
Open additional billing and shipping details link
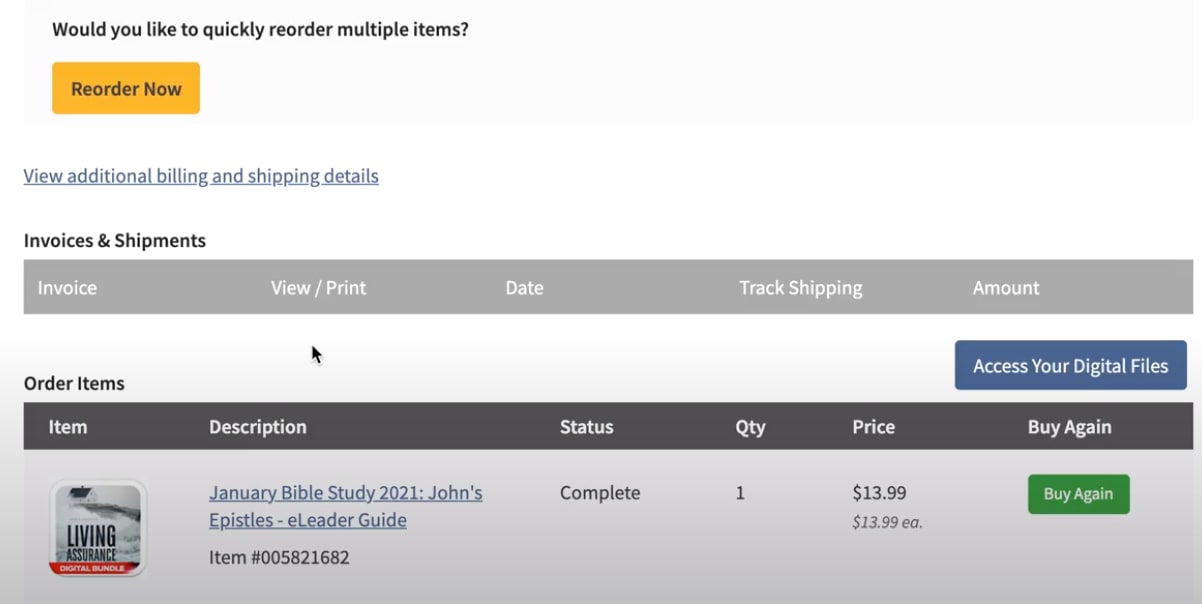pyautogui.click(x=201, y=176)
